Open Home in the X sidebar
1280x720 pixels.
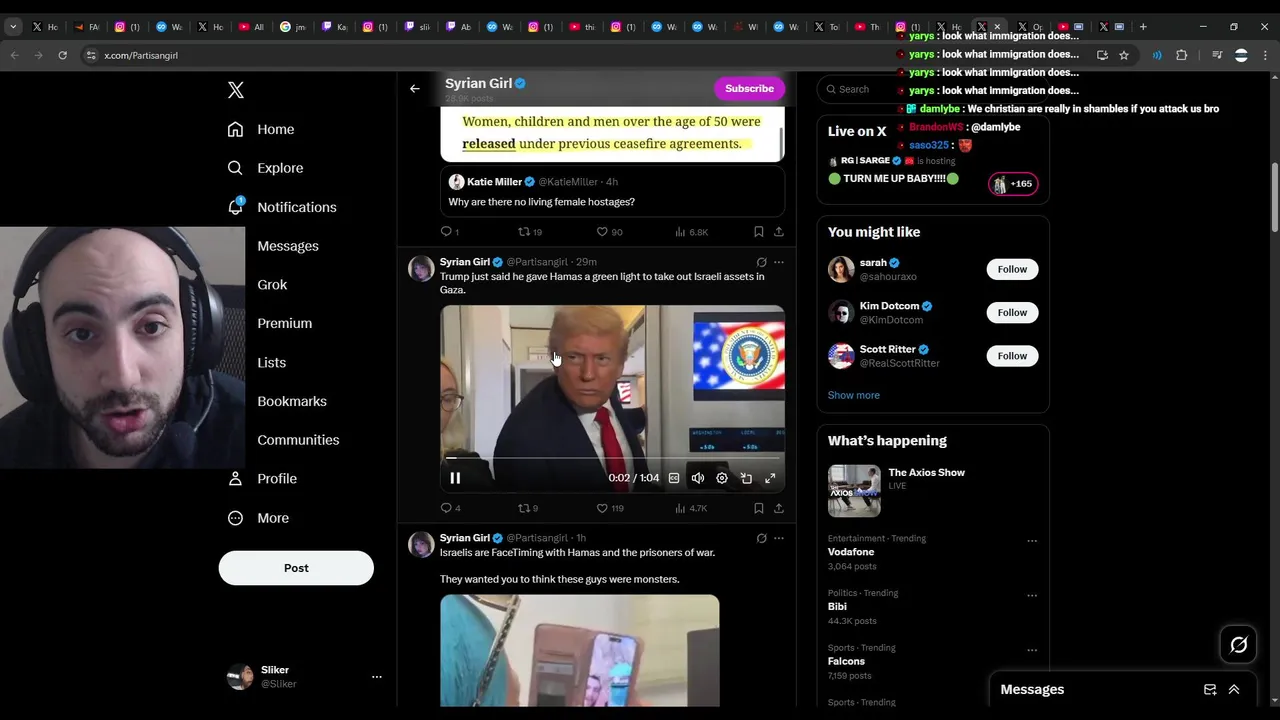tap(261, 129)
